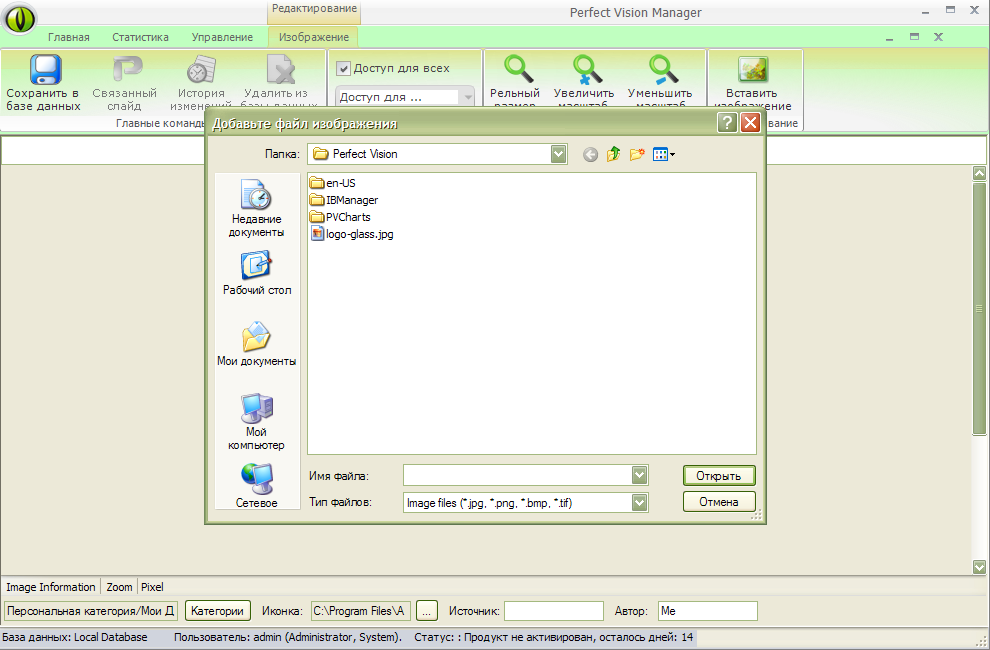990x650 pixels.
Task: Open the Статистика ribbon tab
Action: tap(140, 37)
